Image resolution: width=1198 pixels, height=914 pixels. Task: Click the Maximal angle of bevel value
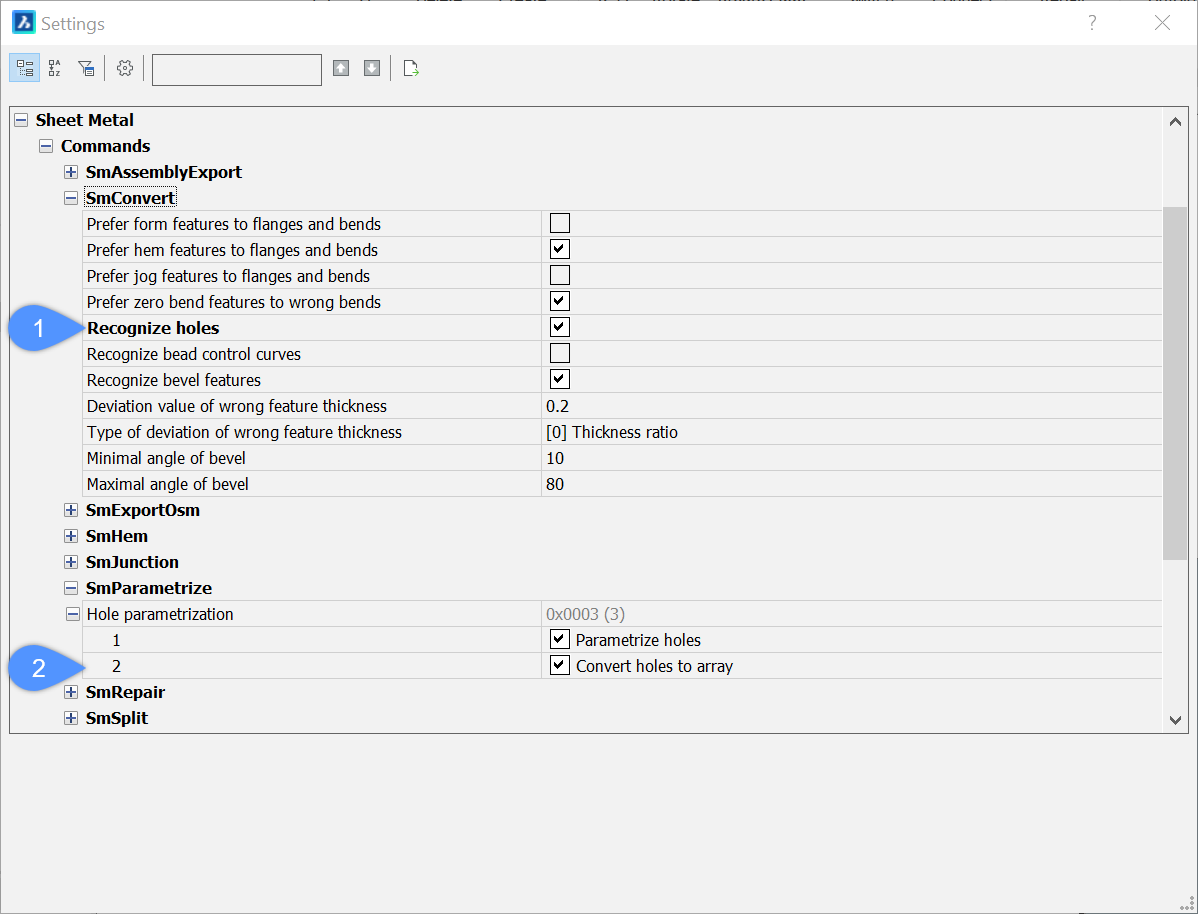(850, 484)
